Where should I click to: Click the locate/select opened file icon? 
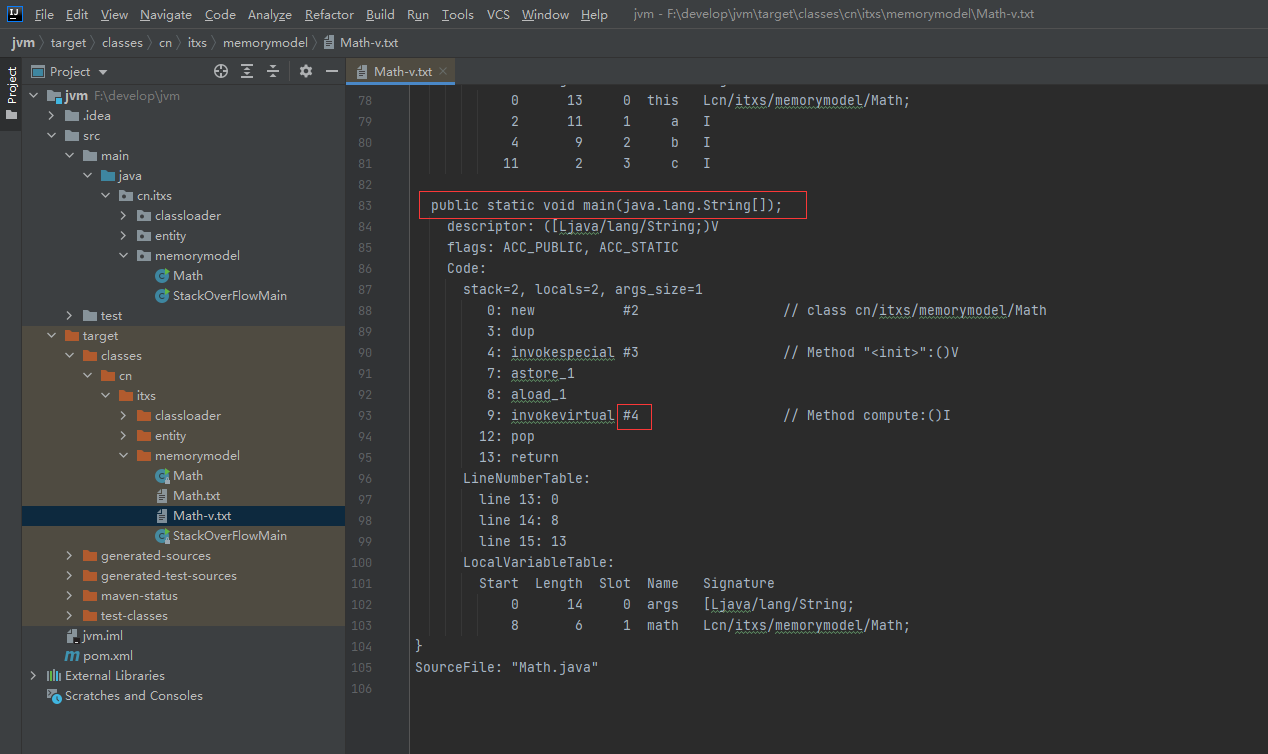pyautogui.click(x=221, y=71)
